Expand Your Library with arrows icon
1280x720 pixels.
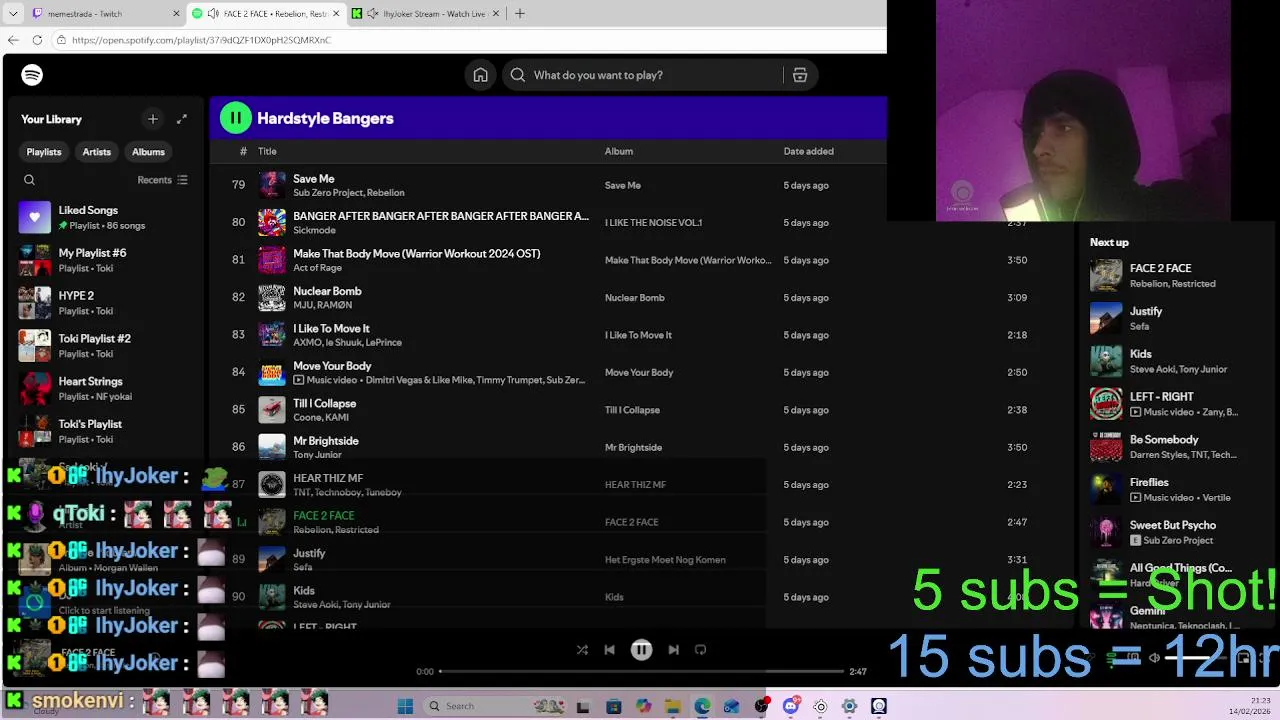click(x=182, y=119)
